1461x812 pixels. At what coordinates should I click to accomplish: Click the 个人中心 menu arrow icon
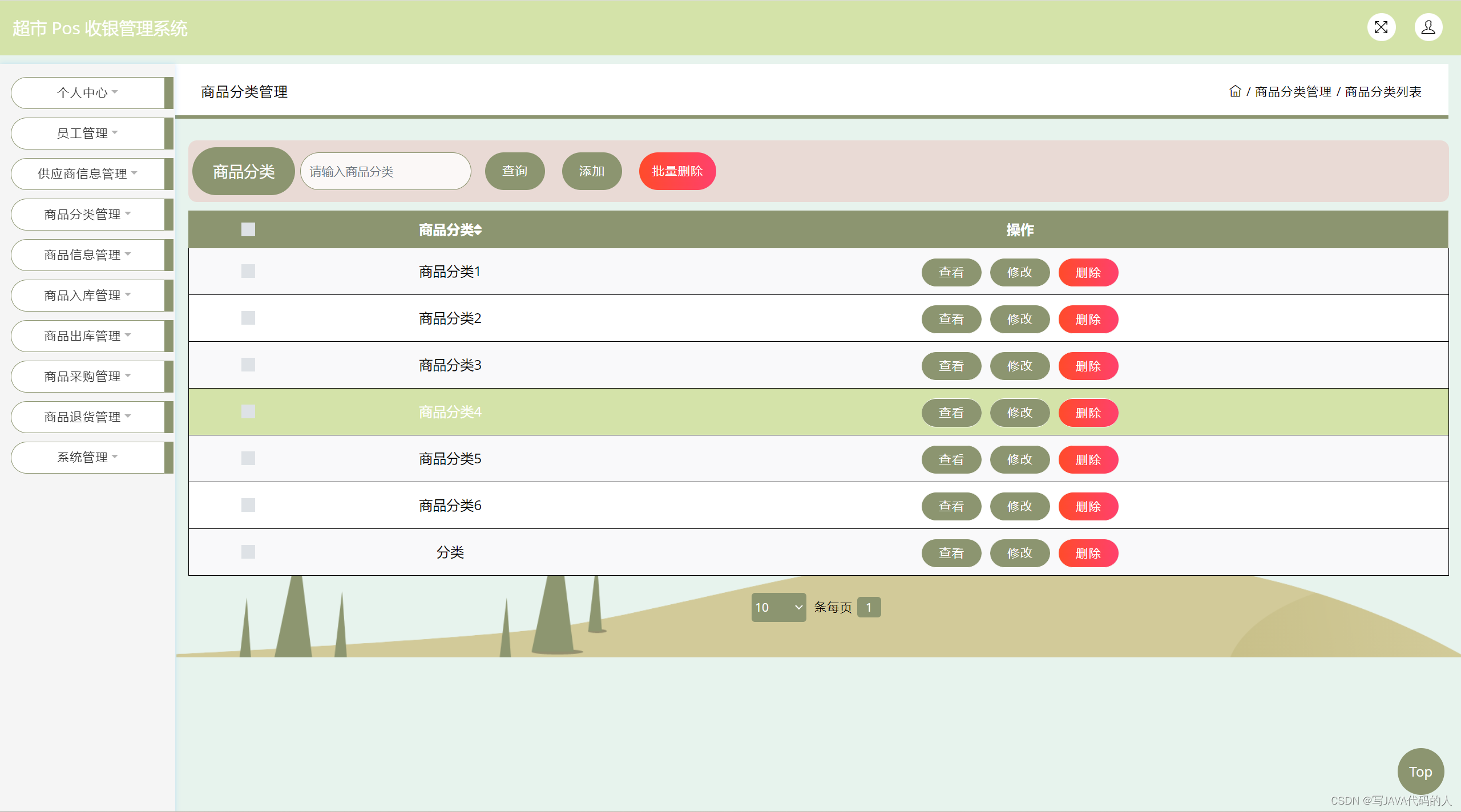pyautogui.click(x=115, y=92)
